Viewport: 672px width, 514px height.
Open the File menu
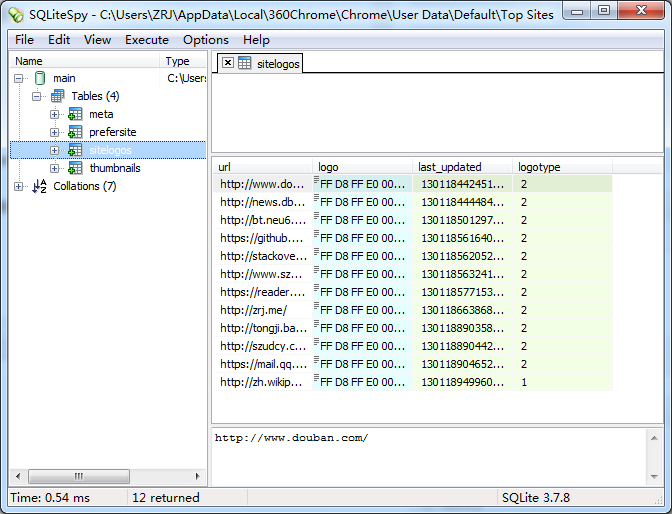24,40
